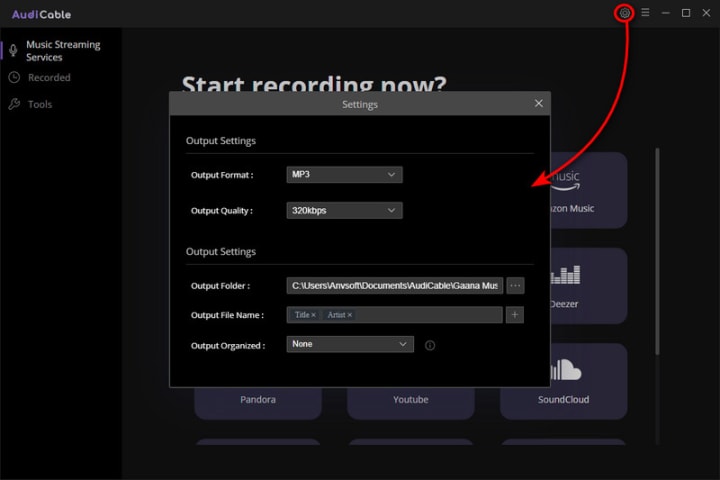Viewport: 720px width, 480px height.
Task: Expand the Output Quality 320kbps dropdown
Action: [344, 210]
